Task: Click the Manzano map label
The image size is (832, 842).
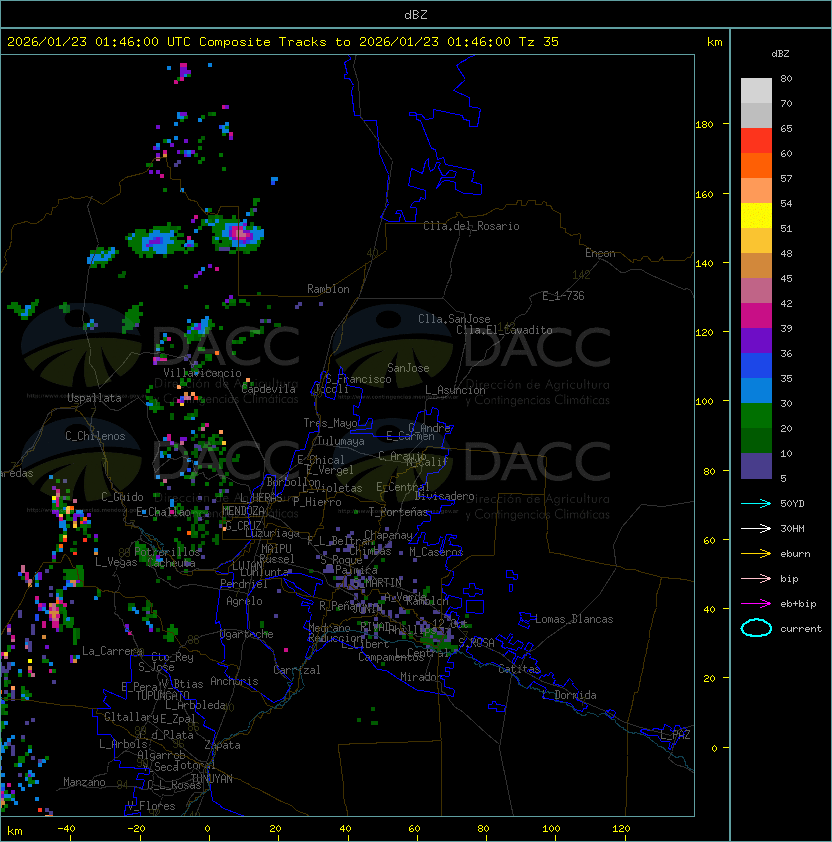Action: tap(84, 782)
